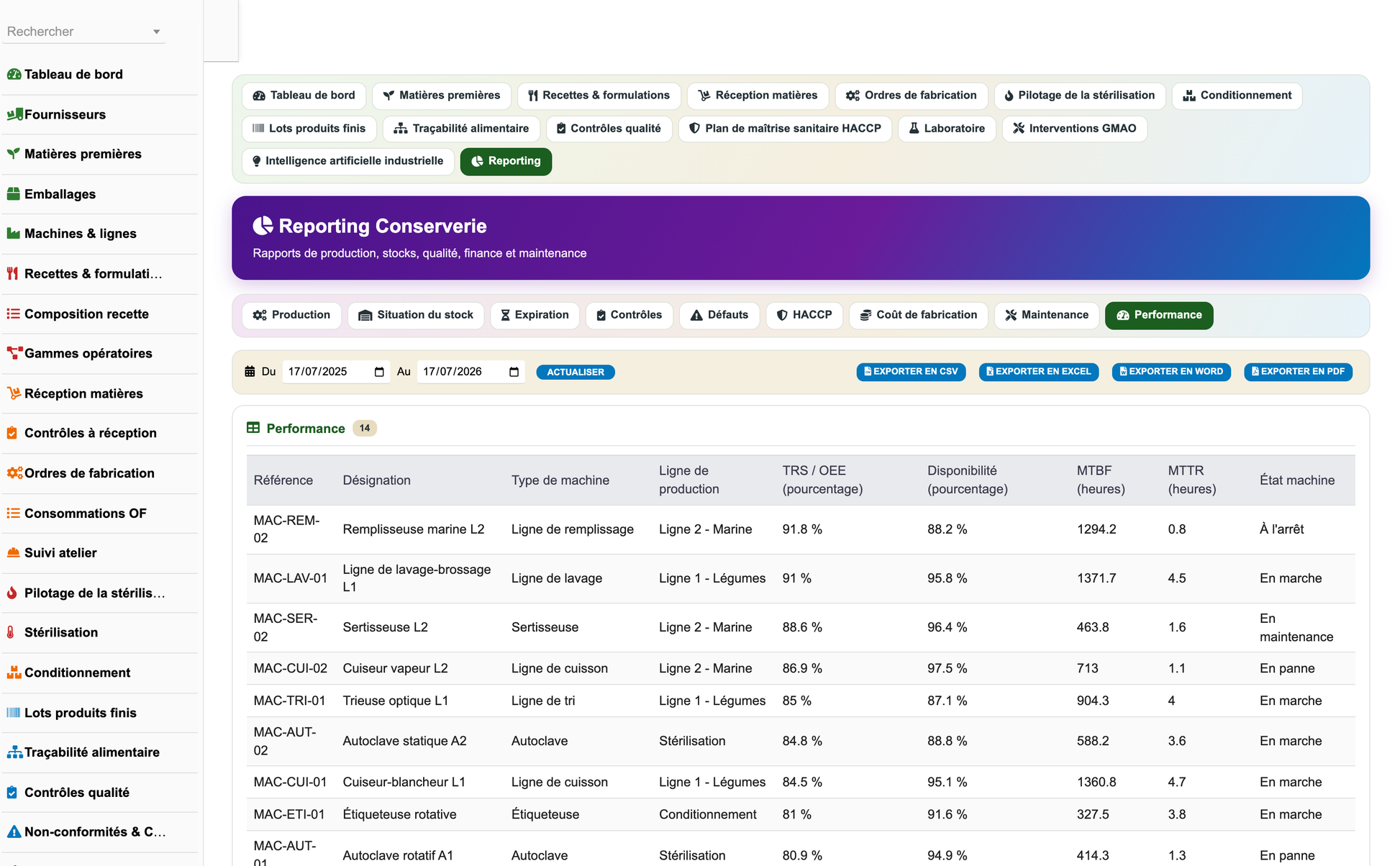The height and width of the screenshot is (866, 1400).
Task: Open the date picker for 17/07/2026
Action: tap(514, 372)
